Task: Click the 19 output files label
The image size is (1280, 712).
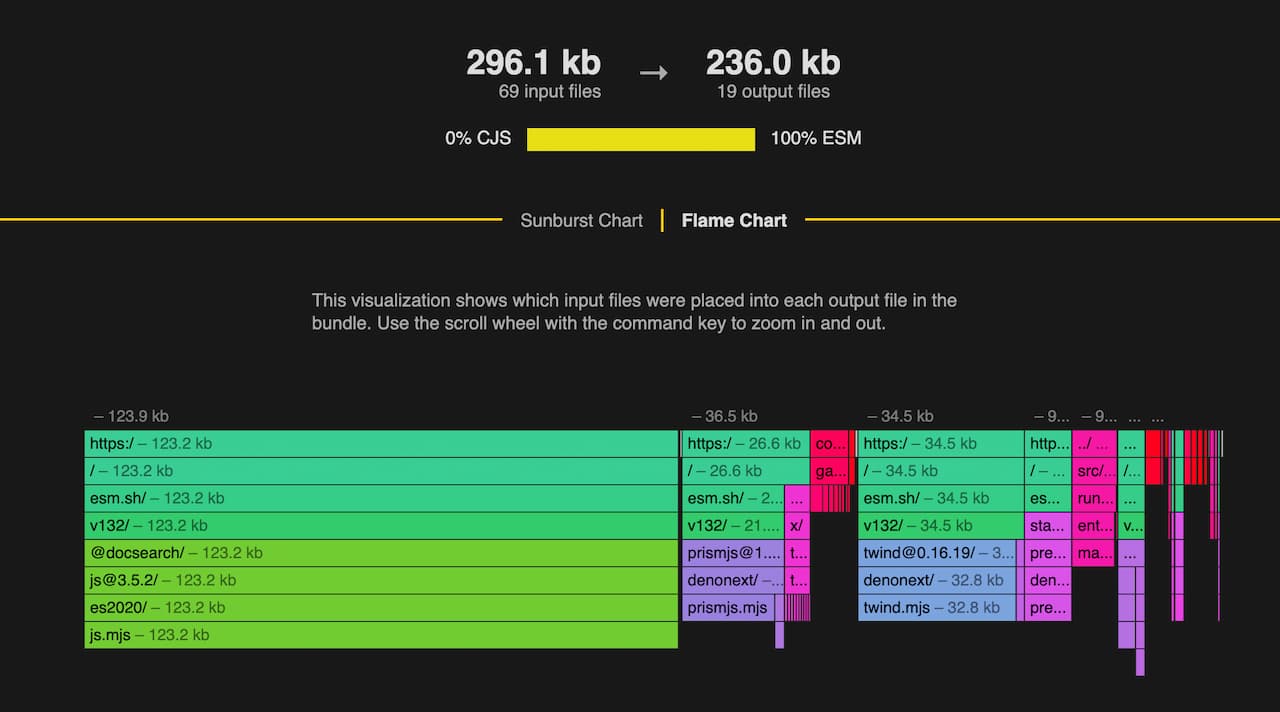Action: (x=773, y=91)
